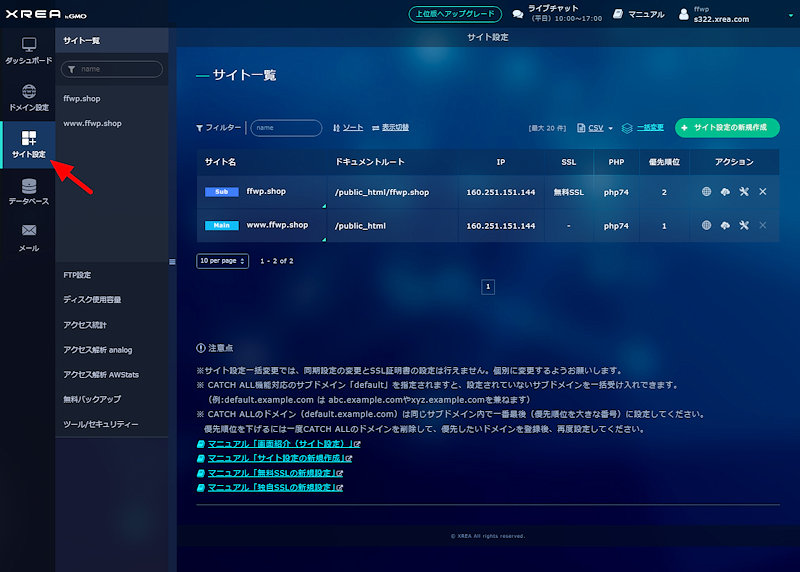Open the 10 per page selector
The width and height of the screenshot is (800, 572).
tap(221, 260)
